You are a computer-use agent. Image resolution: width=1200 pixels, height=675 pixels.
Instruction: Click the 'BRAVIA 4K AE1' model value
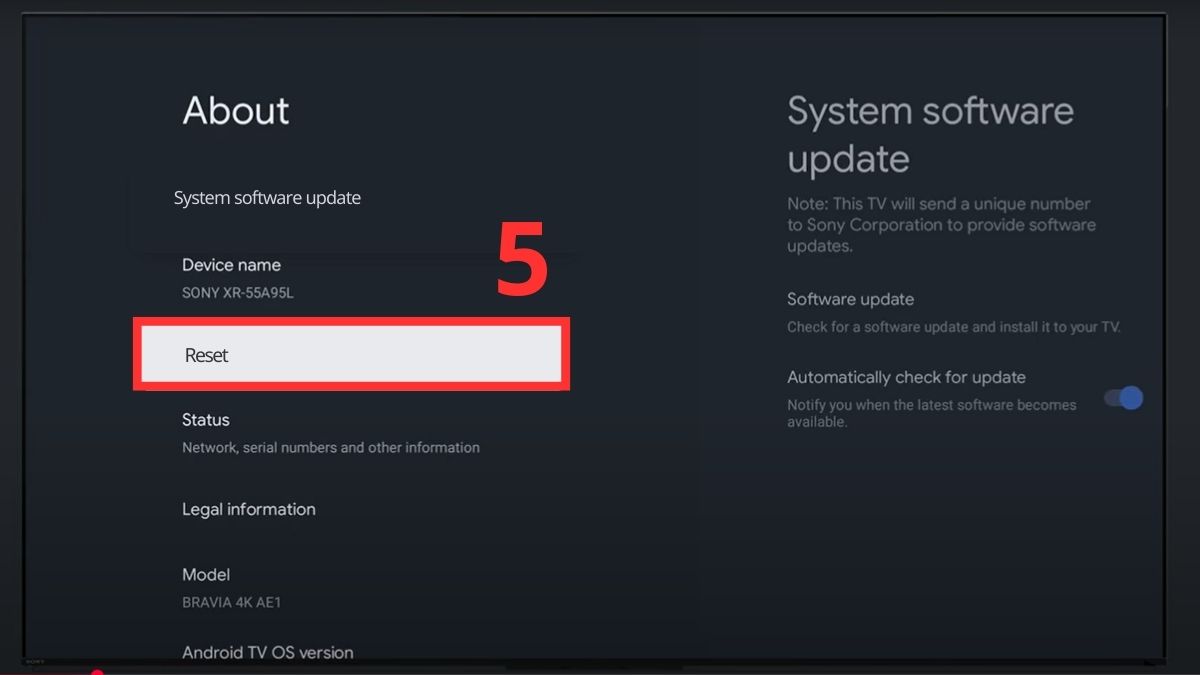point(231,603)
